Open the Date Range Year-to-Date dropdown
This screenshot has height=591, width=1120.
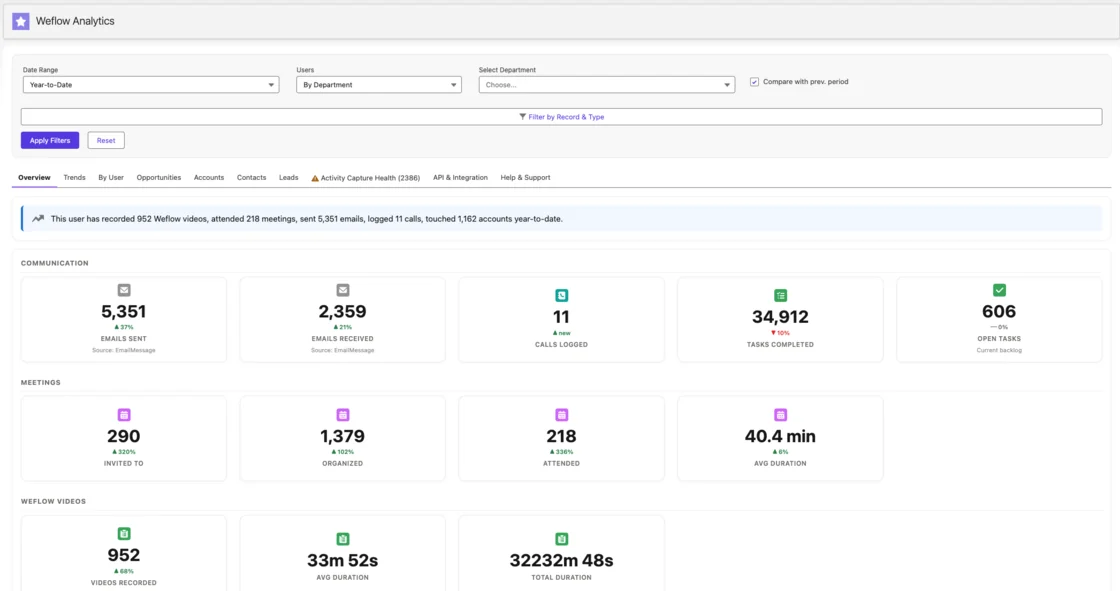(151, 85)
